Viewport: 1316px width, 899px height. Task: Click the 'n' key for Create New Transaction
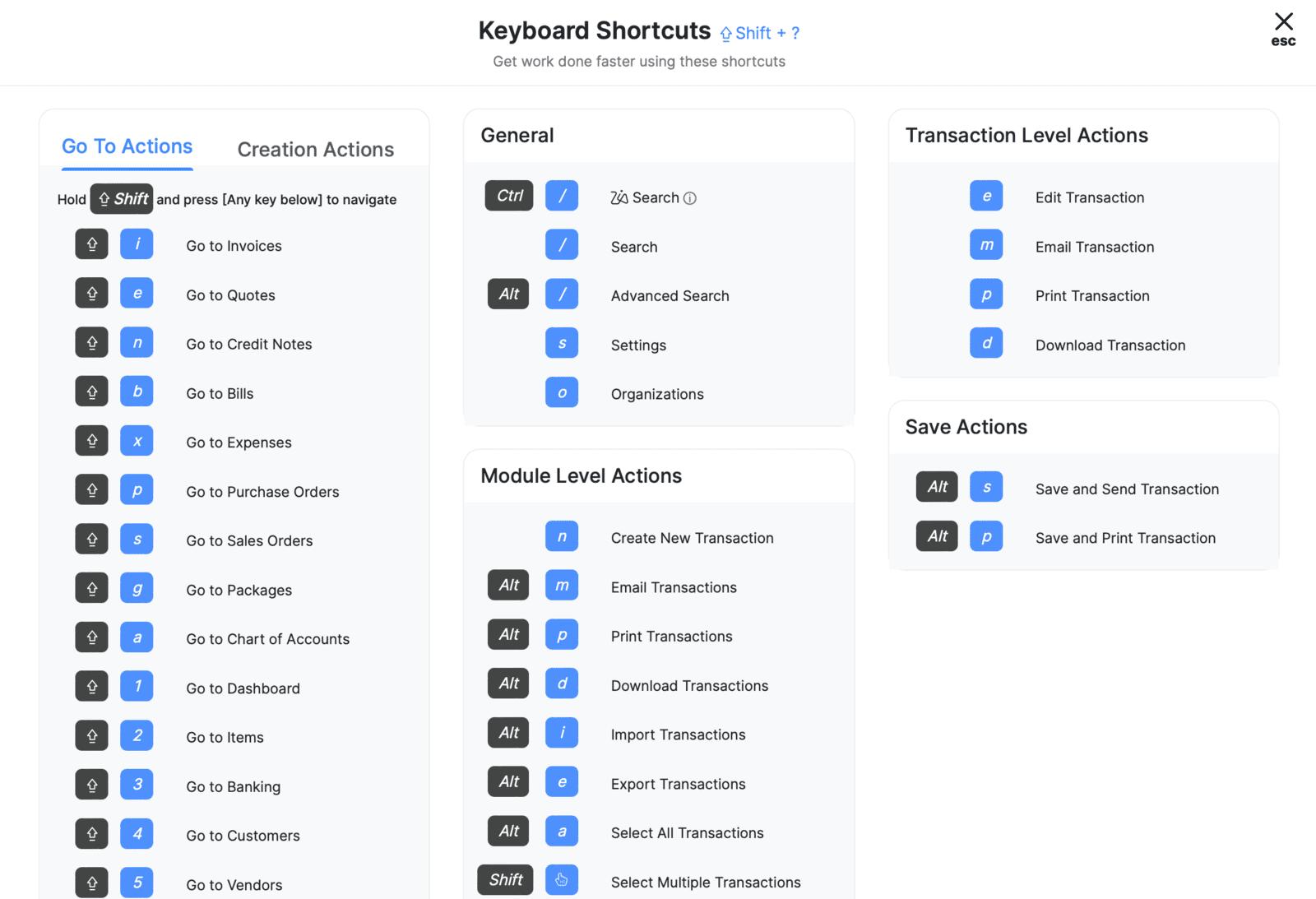[x=562, y=536]
